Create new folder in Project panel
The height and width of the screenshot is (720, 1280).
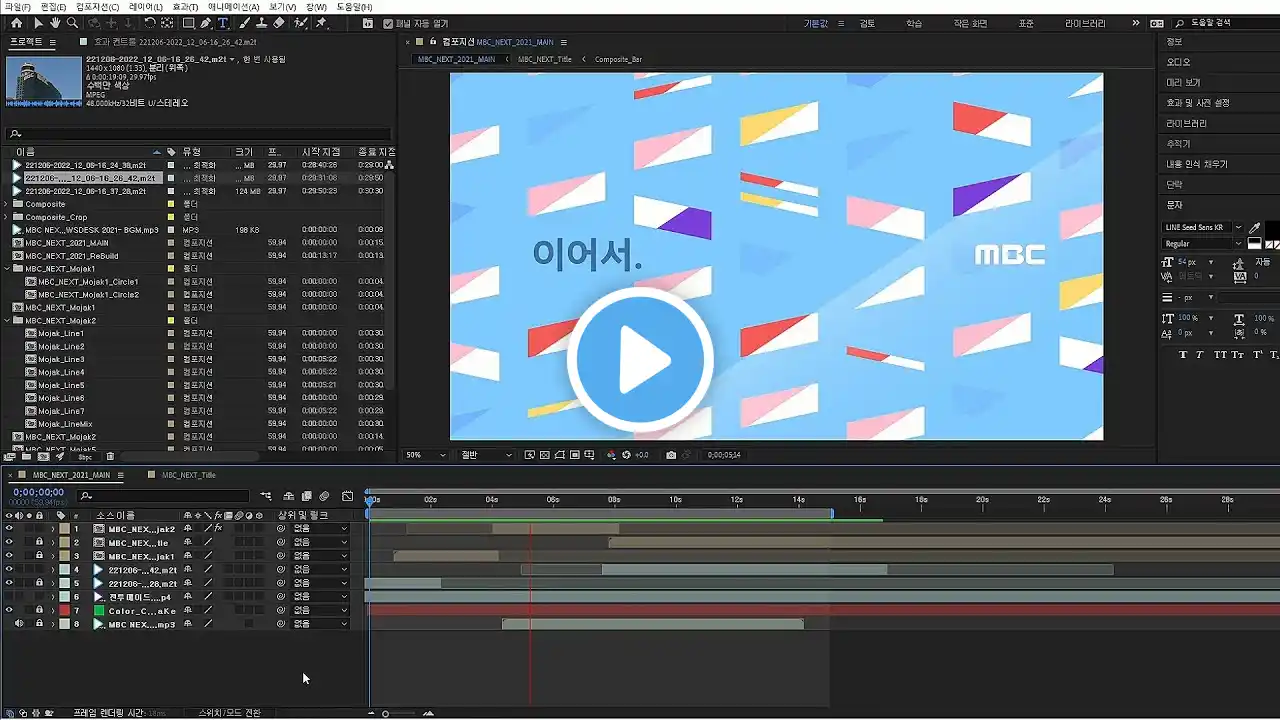point(27,457)
